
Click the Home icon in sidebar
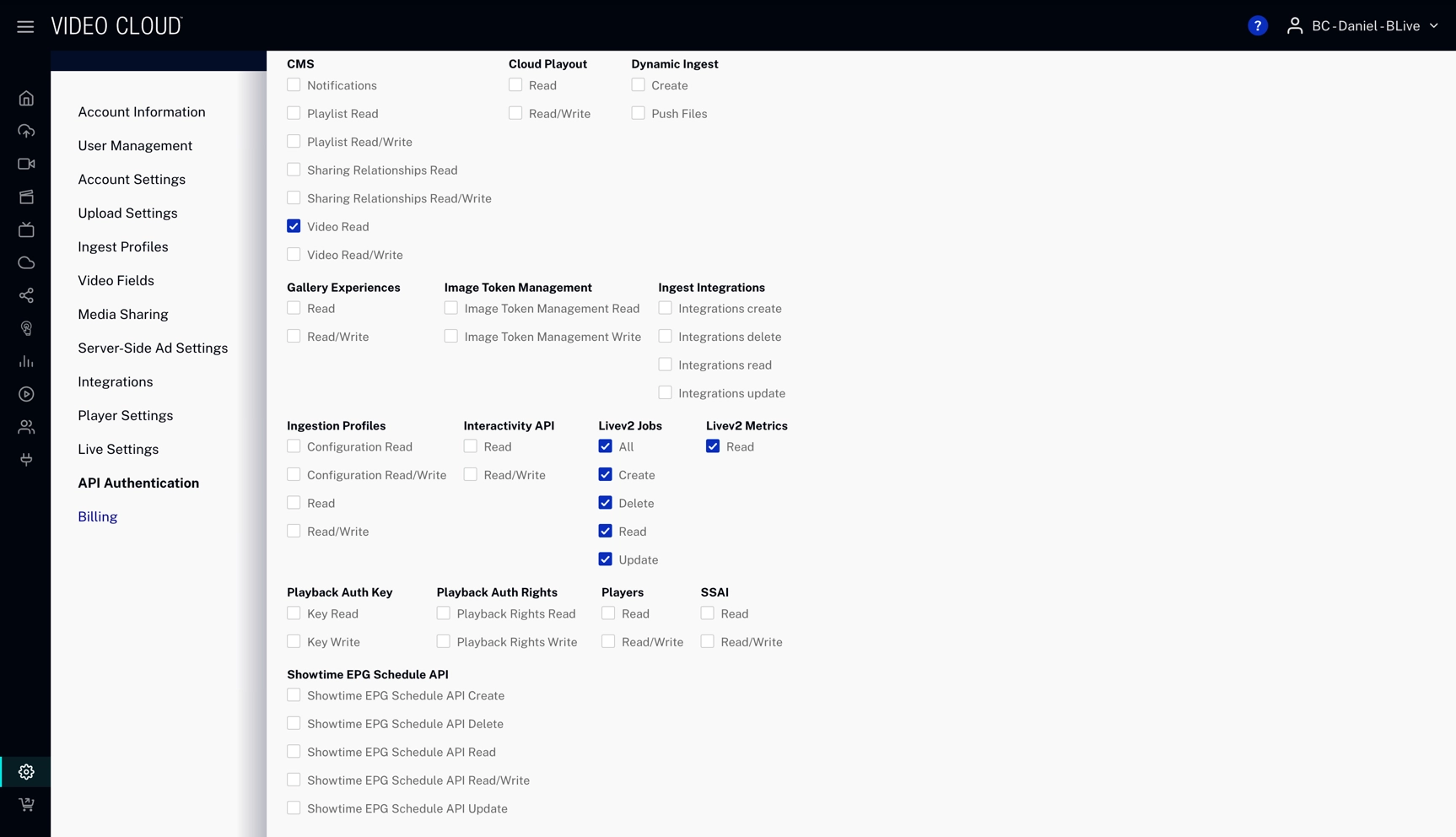(x=26, y=99)
